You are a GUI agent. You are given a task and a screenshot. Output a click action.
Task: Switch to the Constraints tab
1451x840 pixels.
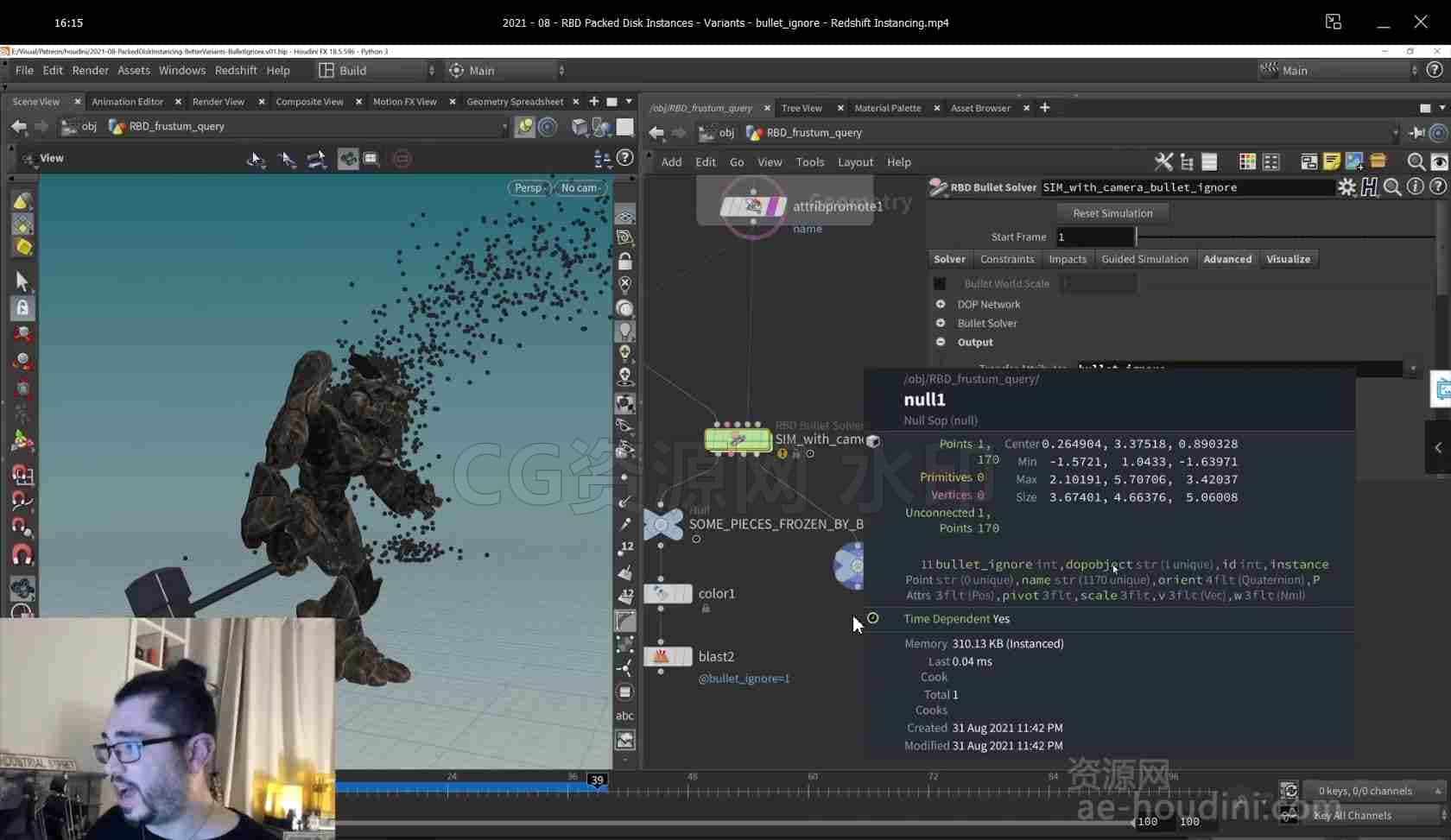(1007, 259)
